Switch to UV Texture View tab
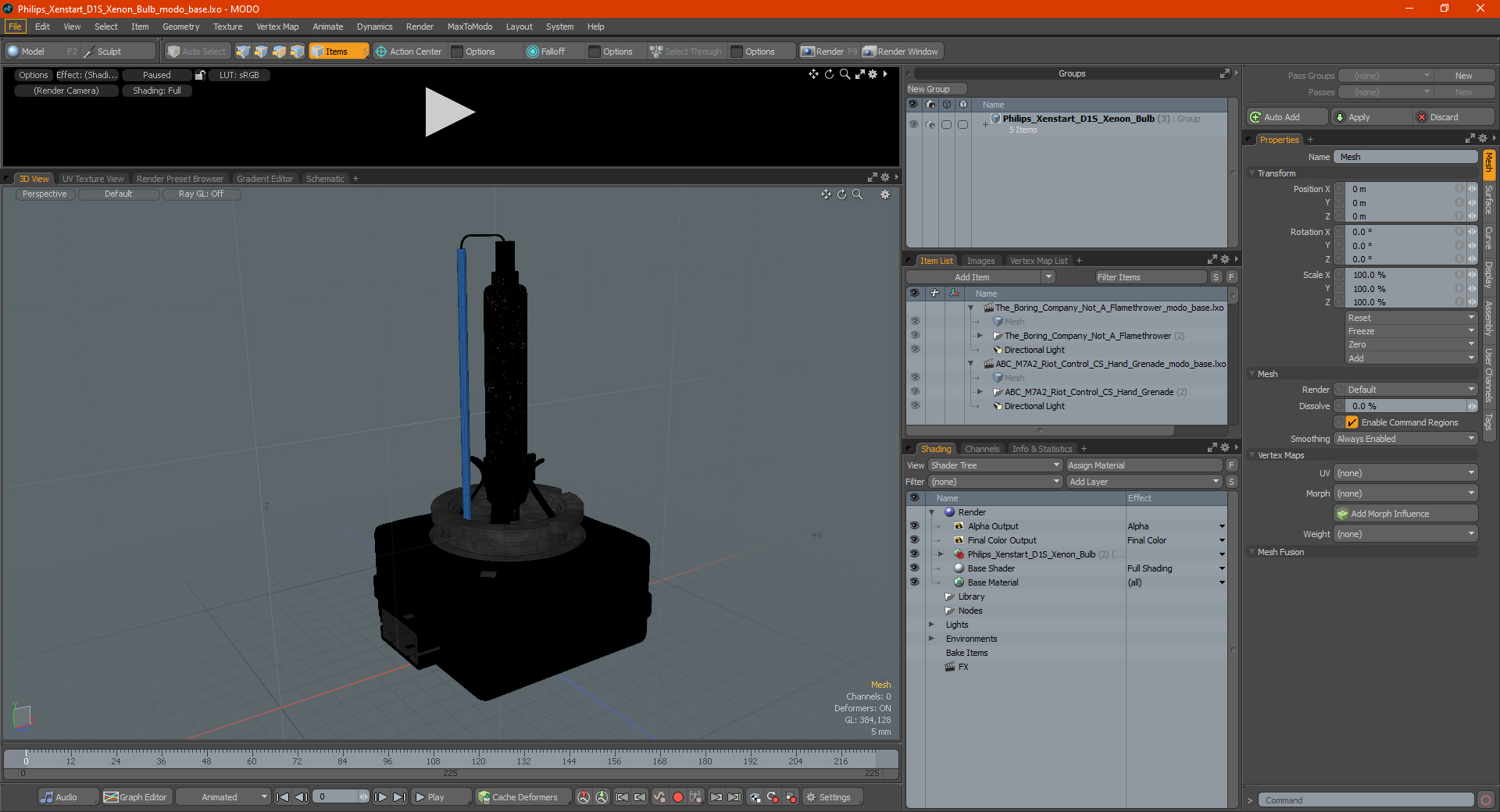The image size is (1500, 812). [93, 179]
